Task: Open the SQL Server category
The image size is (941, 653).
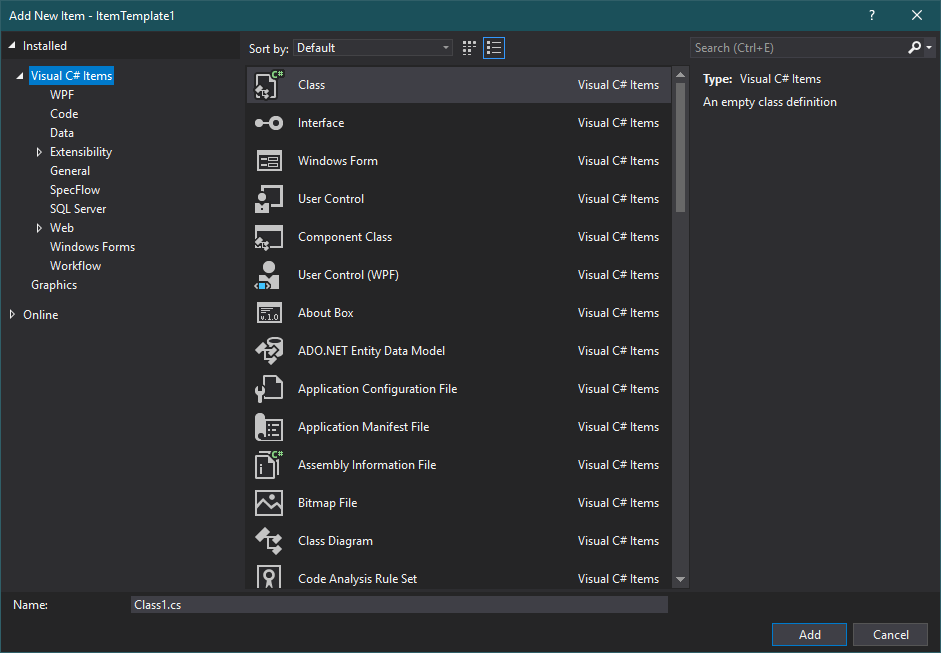Action: (x=78, y=209)
